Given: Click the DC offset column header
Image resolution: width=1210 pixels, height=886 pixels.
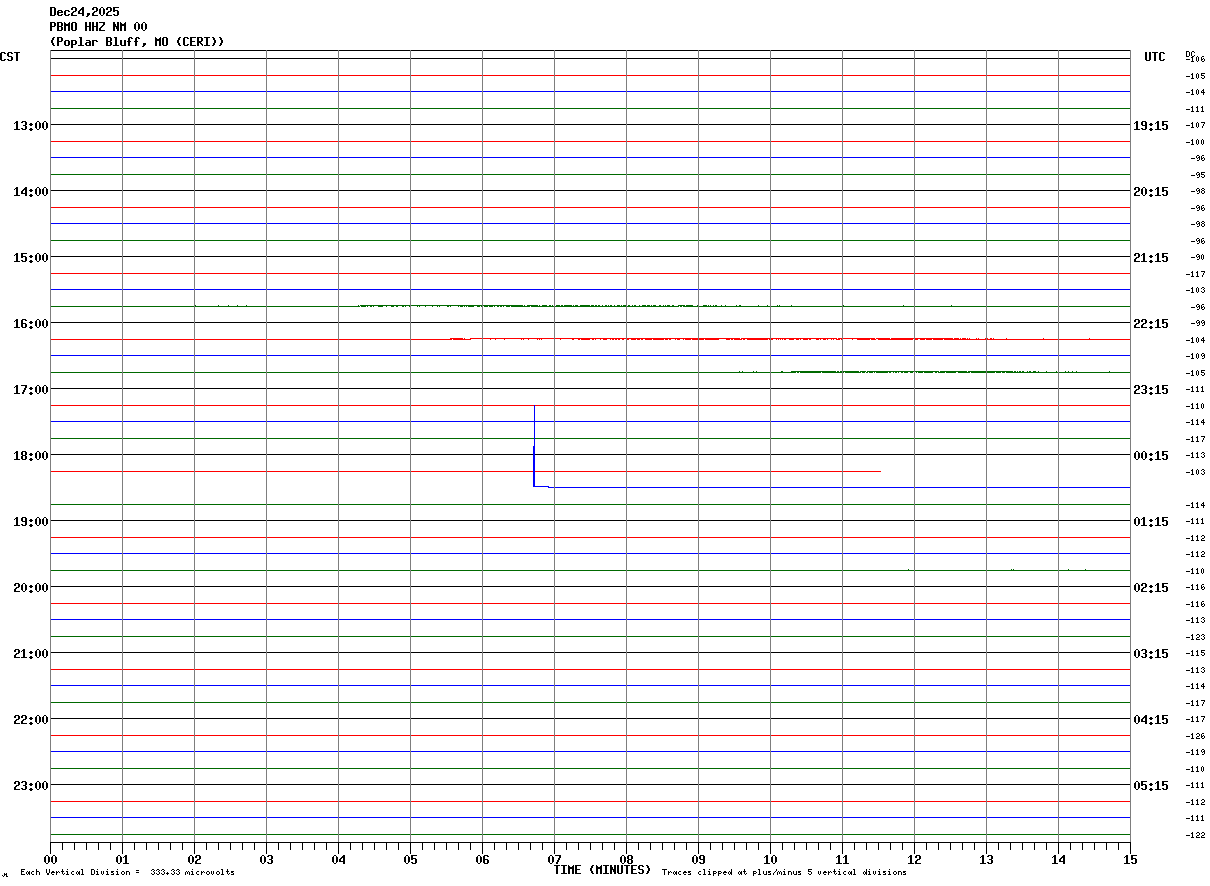Looking at the screenshot, I should point(1191,54).
